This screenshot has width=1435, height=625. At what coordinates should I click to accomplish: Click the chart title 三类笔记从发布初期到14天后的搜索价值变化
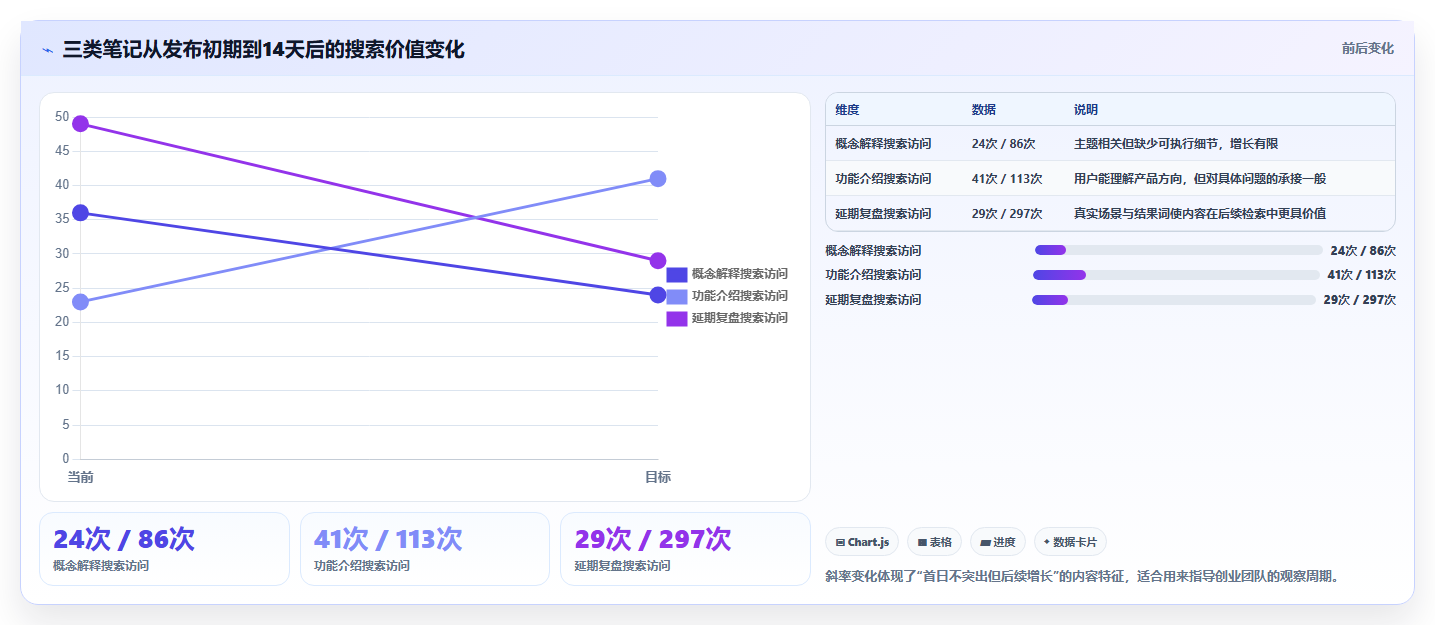[x=263, y=50]
